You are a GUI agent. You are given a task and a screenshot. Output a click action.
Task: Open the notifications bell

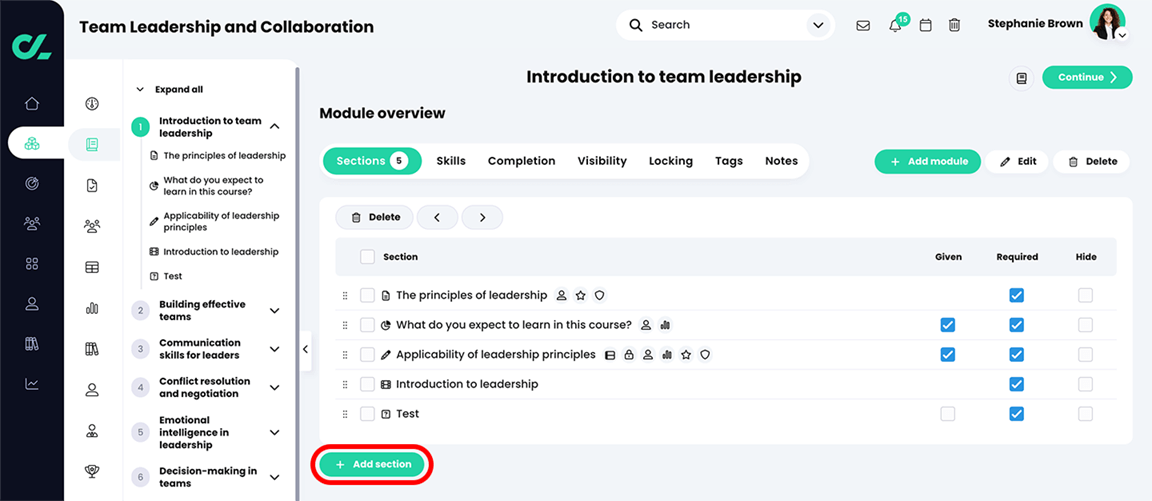coord(895,26)
